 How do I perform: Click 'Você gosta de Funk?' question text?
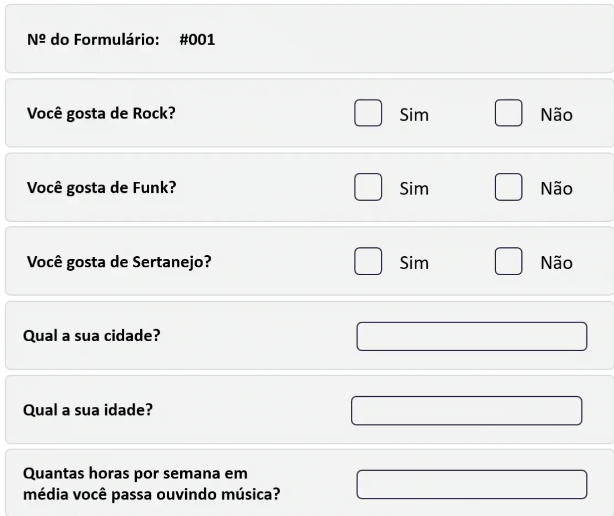pyautogui.click(x=101, y=187)
